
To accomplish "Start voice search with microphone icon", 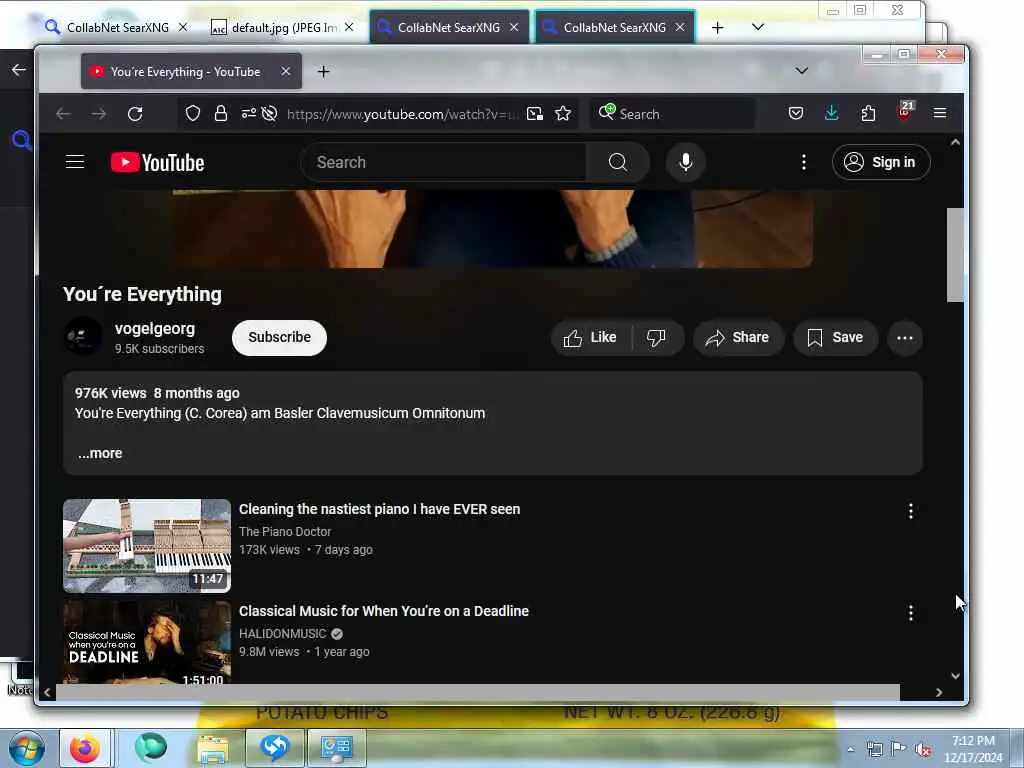I will (x=686, y=162).
